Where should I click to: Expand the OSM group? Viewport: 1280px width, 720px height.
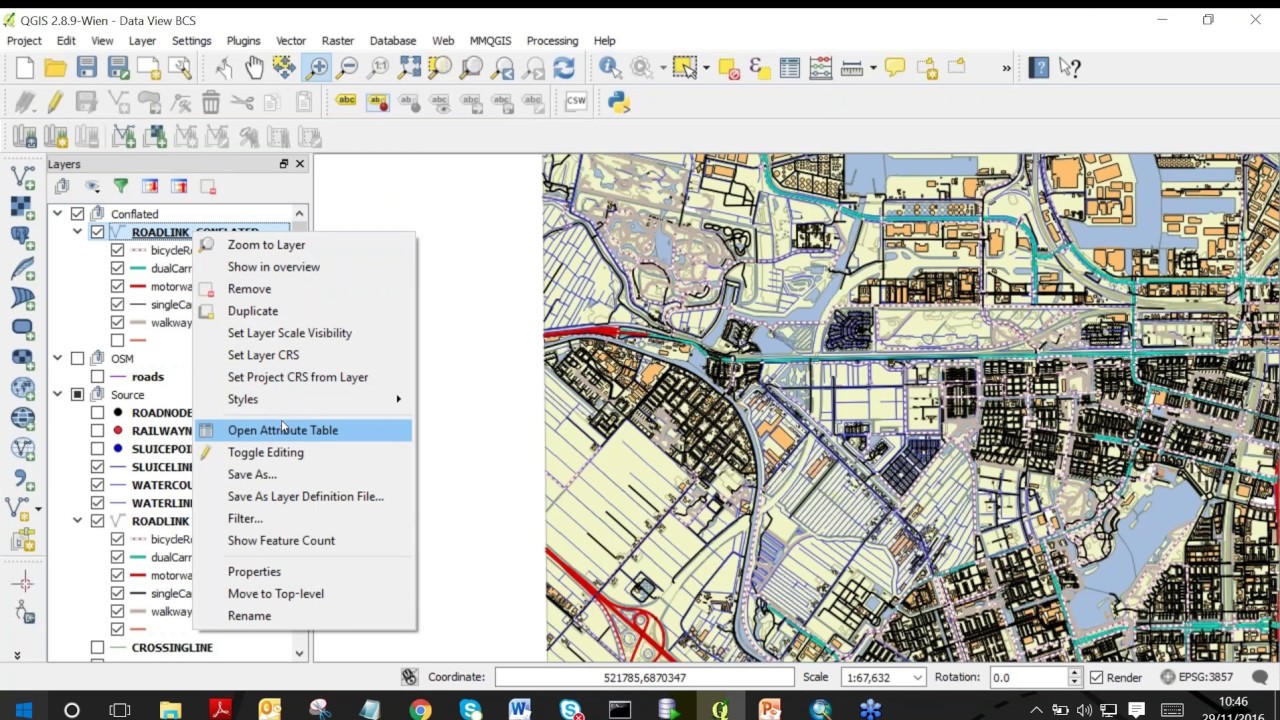tap(58, 358)
